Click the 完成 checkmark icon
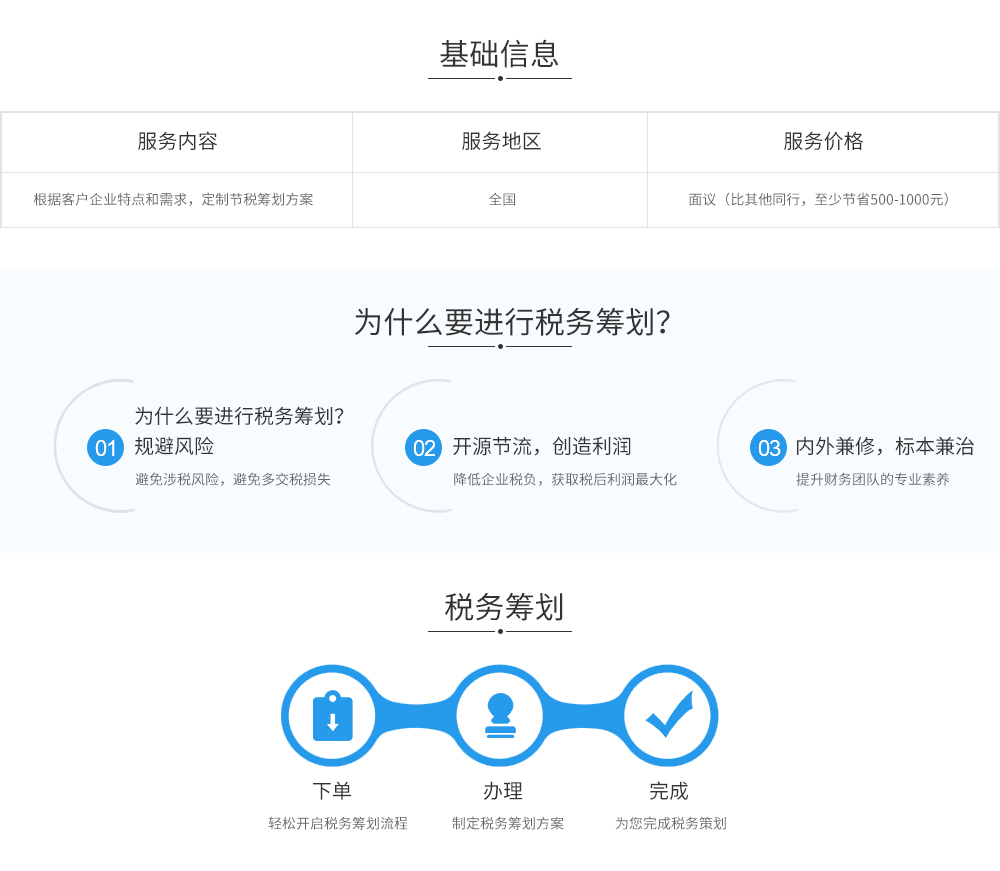This screenshot has width=1000, height=871. coord(669,715)
